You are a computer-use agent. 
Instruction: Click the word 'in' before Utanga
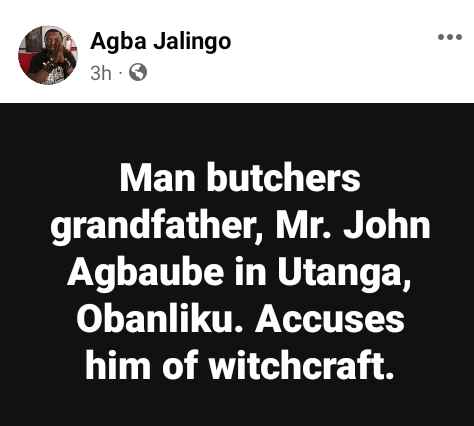pyautogui.click(x=251, y=272)
